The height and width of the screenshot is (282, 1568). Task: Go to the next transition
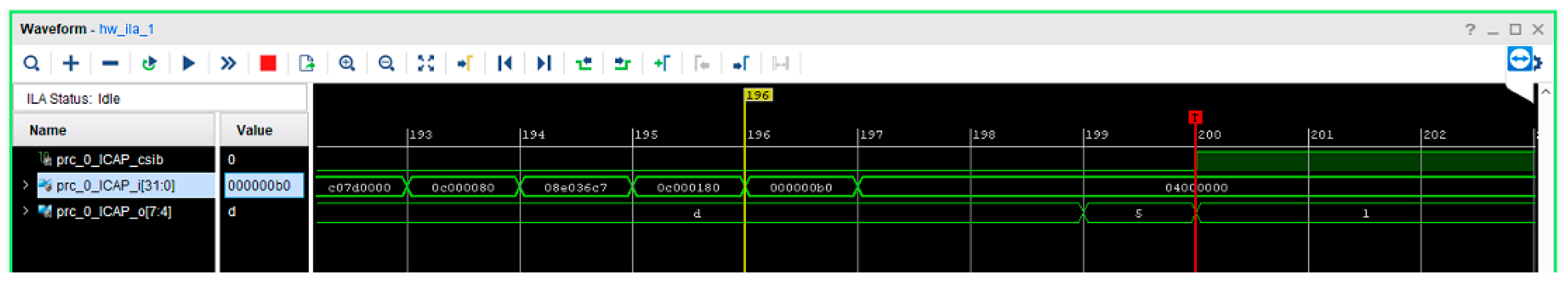tap(622, 63)
